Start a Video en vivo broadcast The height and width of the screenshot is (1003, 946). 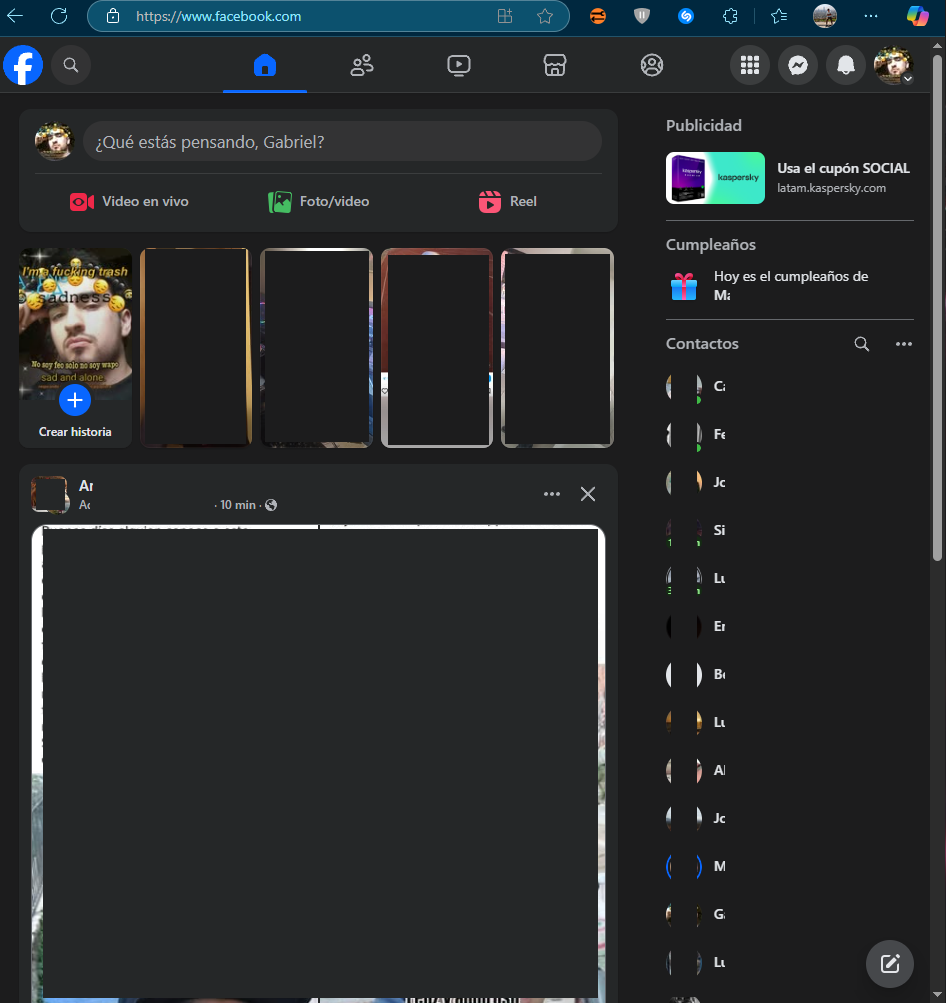tap(129, 201)
